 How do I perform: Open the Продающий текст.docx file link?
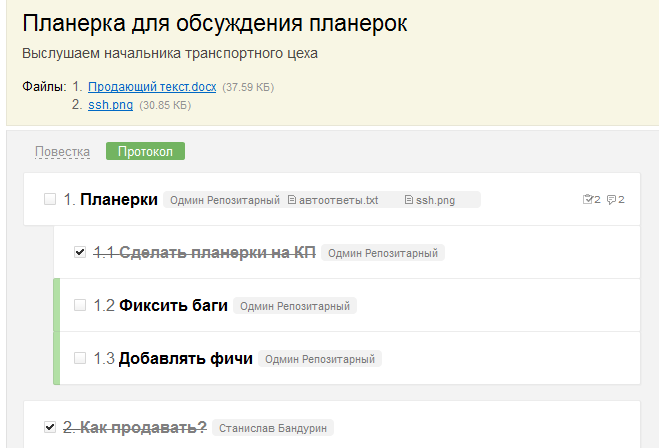152,87
